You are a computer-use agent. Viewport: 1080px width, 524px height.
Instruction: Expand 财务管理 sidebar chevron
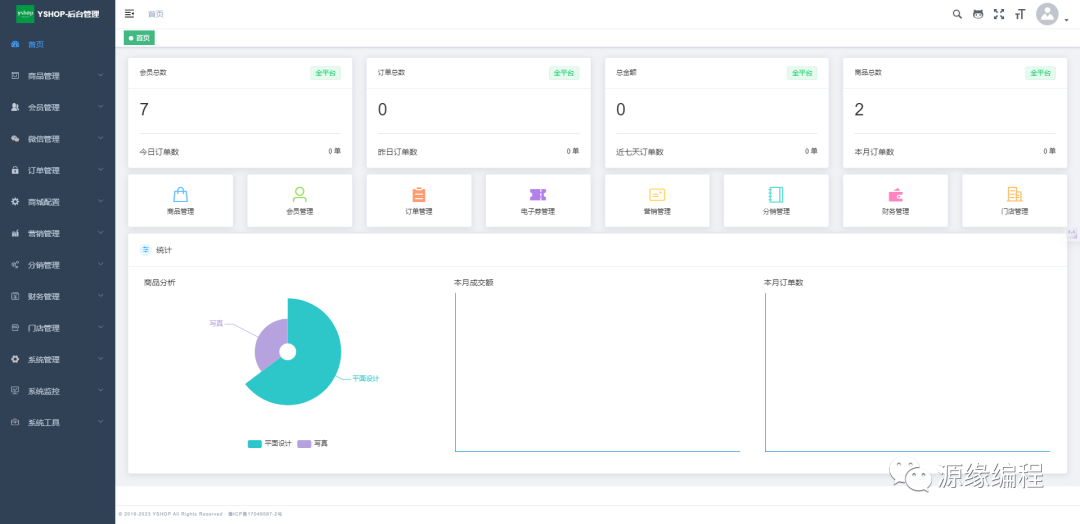click(101, 295)
